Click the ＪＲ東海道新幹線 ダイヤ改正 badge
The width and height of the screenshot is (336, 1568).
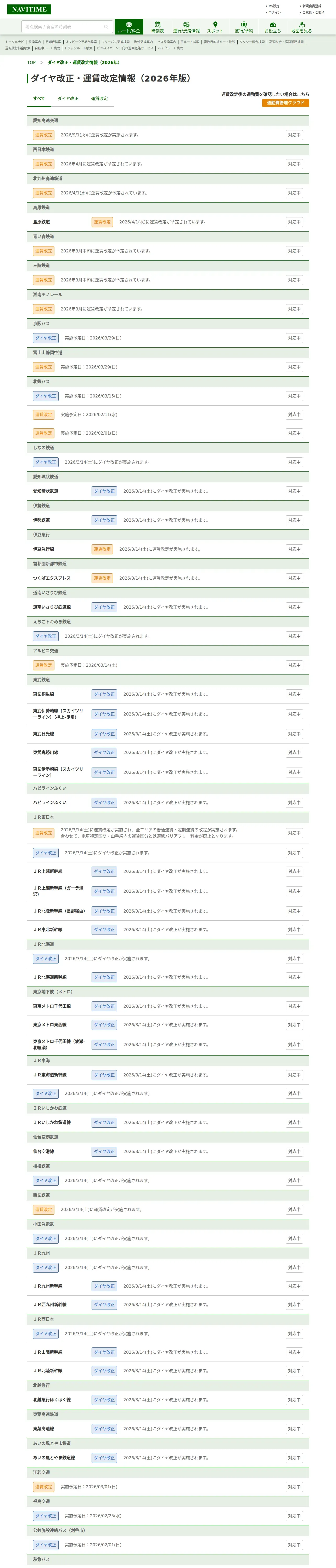(104, 1075)
